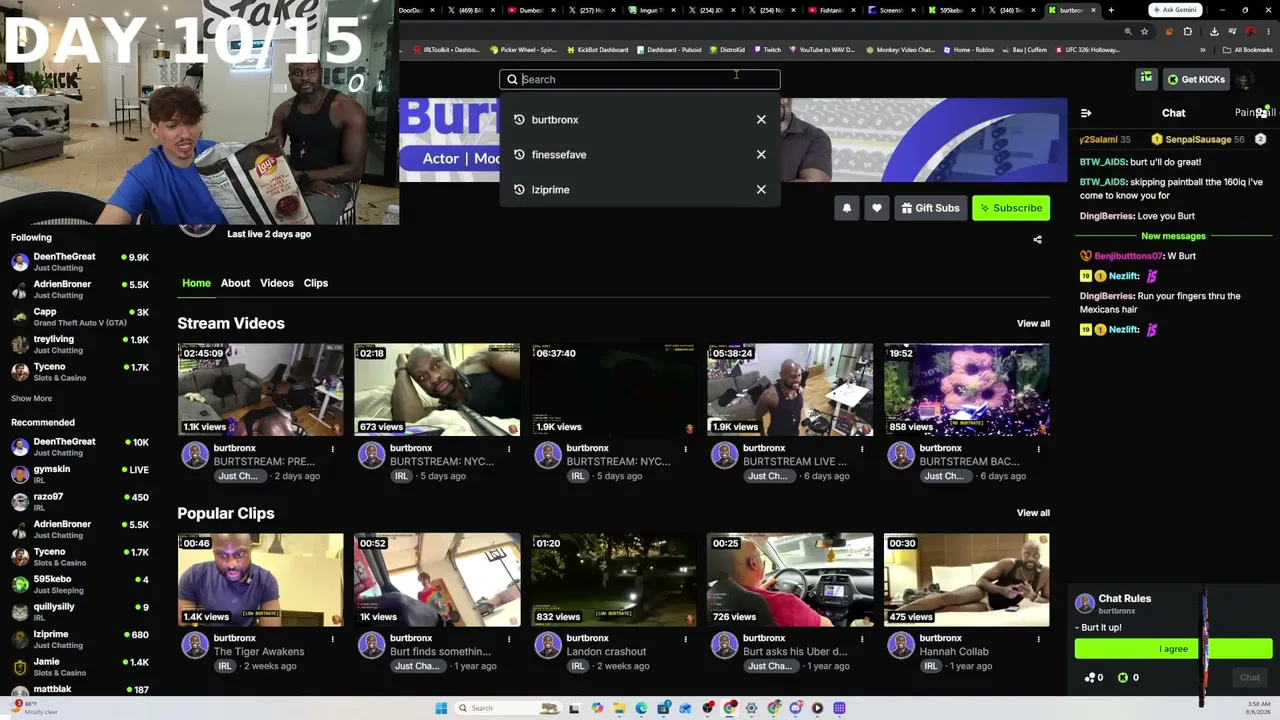Screen dimensions: 1280x720
Task: Remove Iziprime from recent searches
Action: (x=761, y=190)
